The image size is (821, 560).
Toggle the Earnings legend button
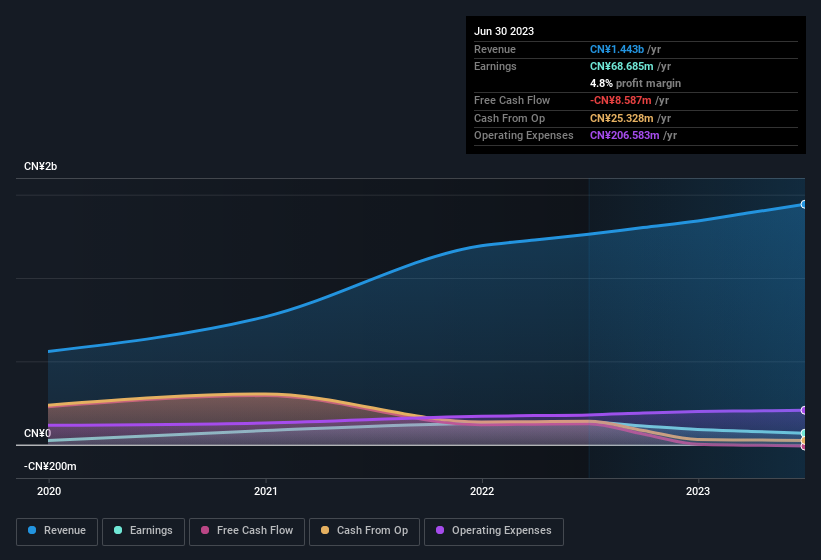click(x=143, y=531)
